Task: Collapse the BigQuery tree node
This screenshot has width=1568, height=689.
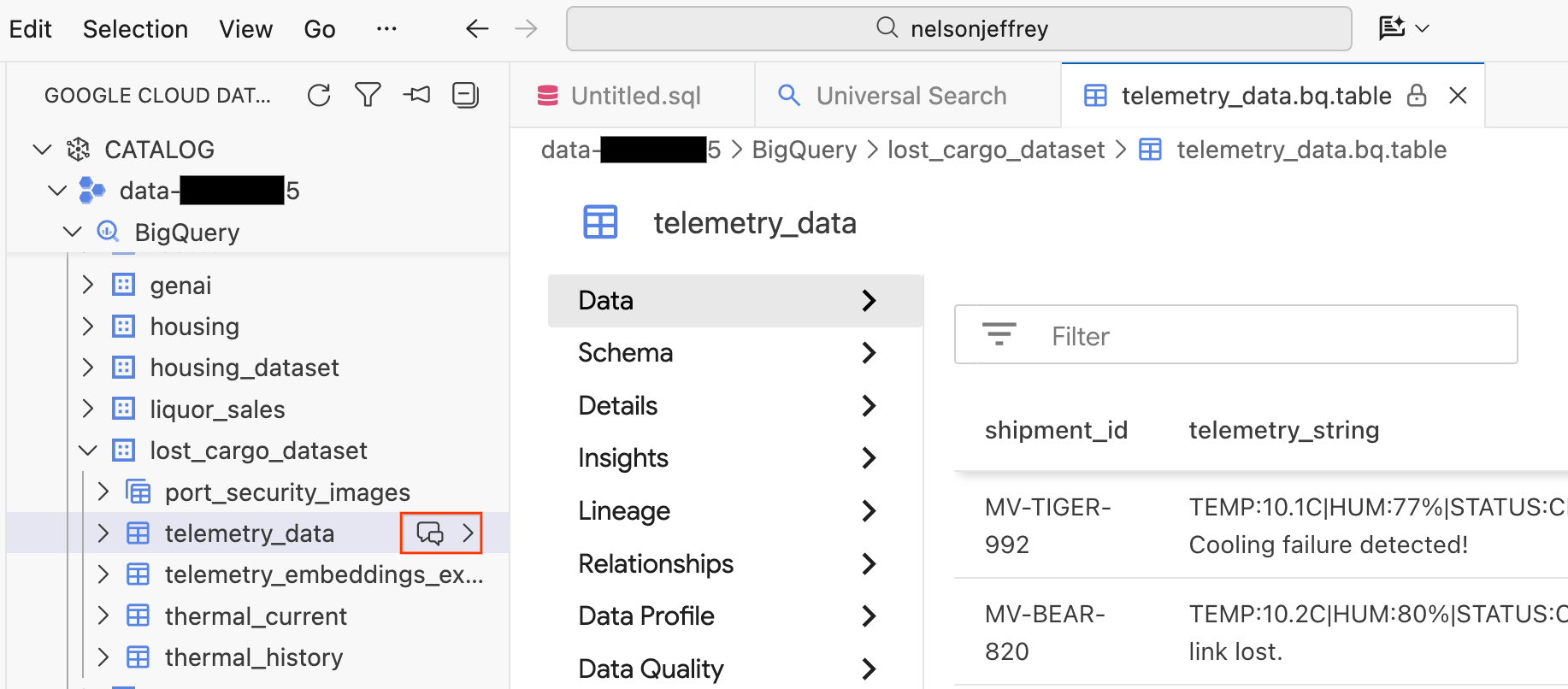Action: click(73, 232)
